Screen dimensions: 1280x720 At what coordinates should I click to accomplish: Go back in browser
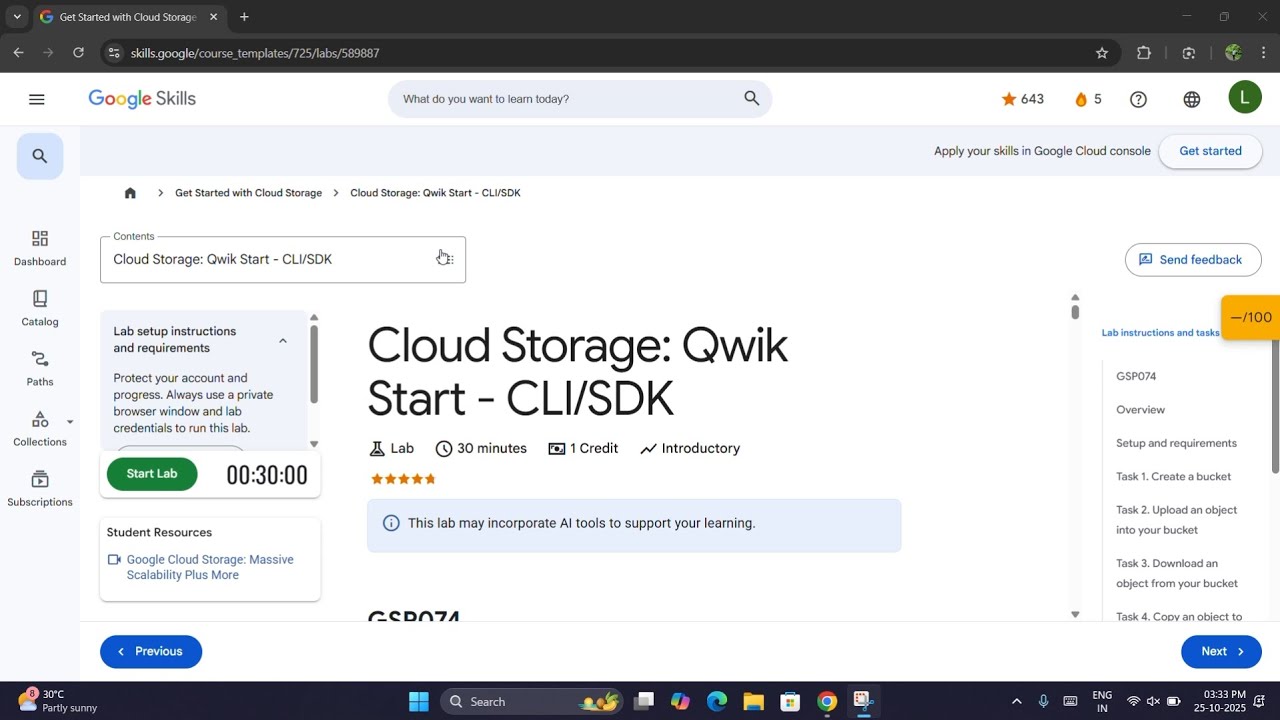click(18, 53)
